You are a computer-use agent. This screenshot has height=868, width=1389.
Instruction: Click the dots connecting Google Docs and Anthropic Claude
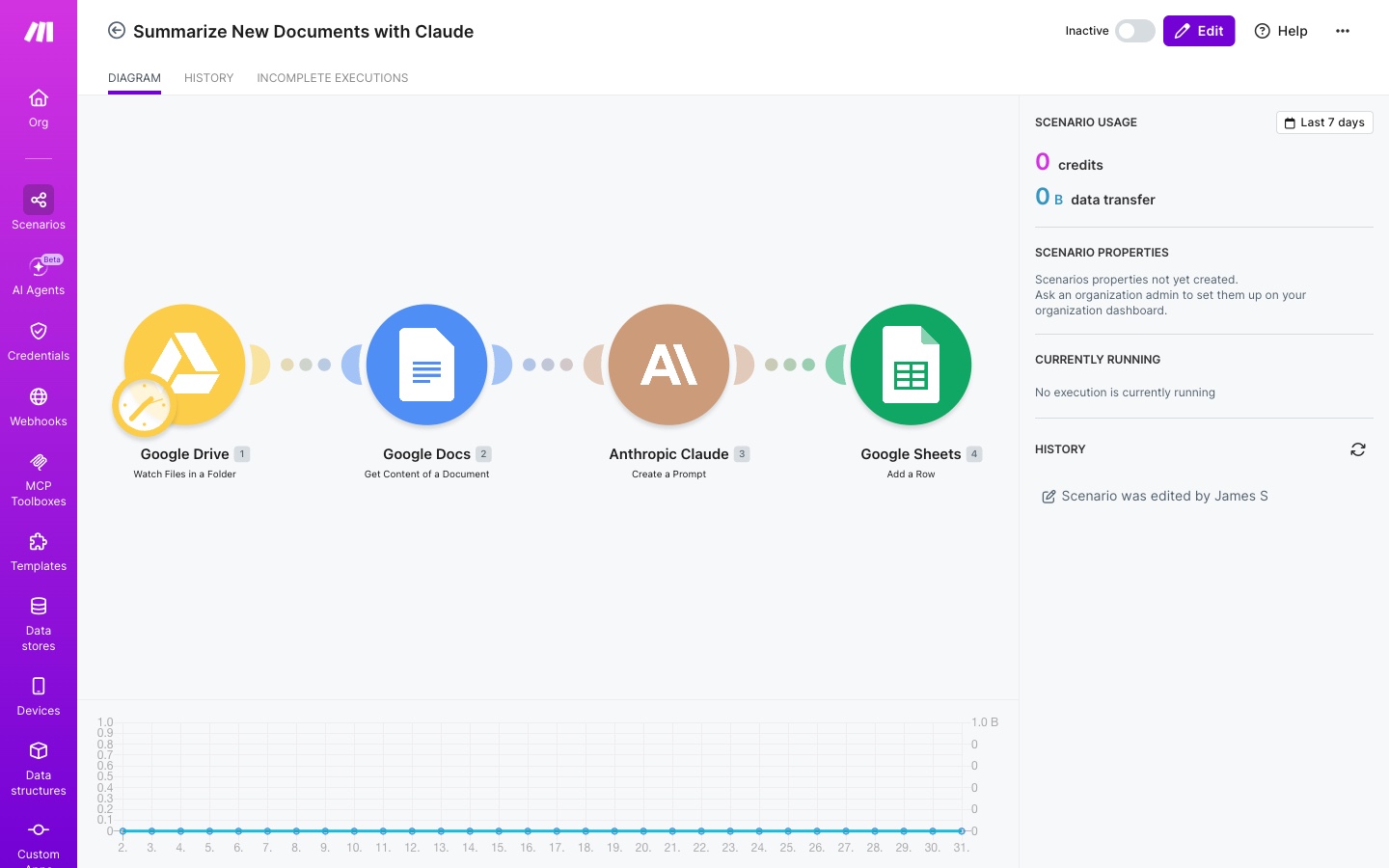pyautogui.click(x=548, y=365)
